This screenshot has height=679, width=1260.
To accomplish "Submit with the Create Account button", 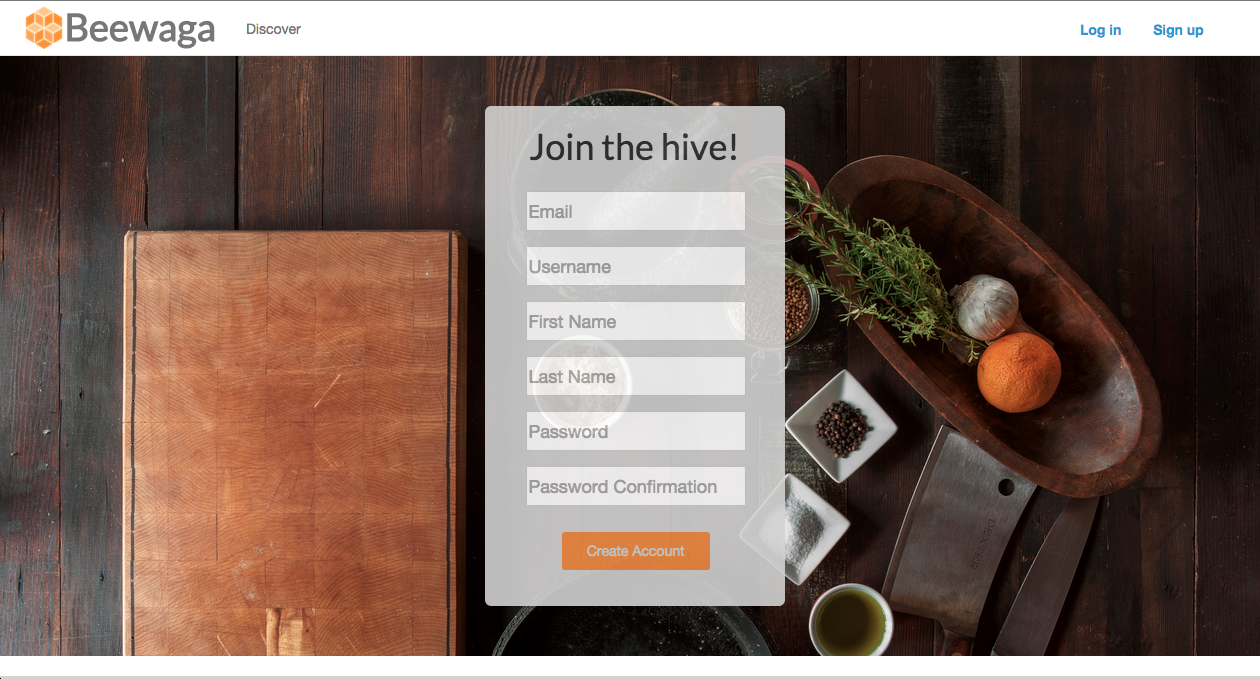I will pyautogui.click(x=636, y=551).
